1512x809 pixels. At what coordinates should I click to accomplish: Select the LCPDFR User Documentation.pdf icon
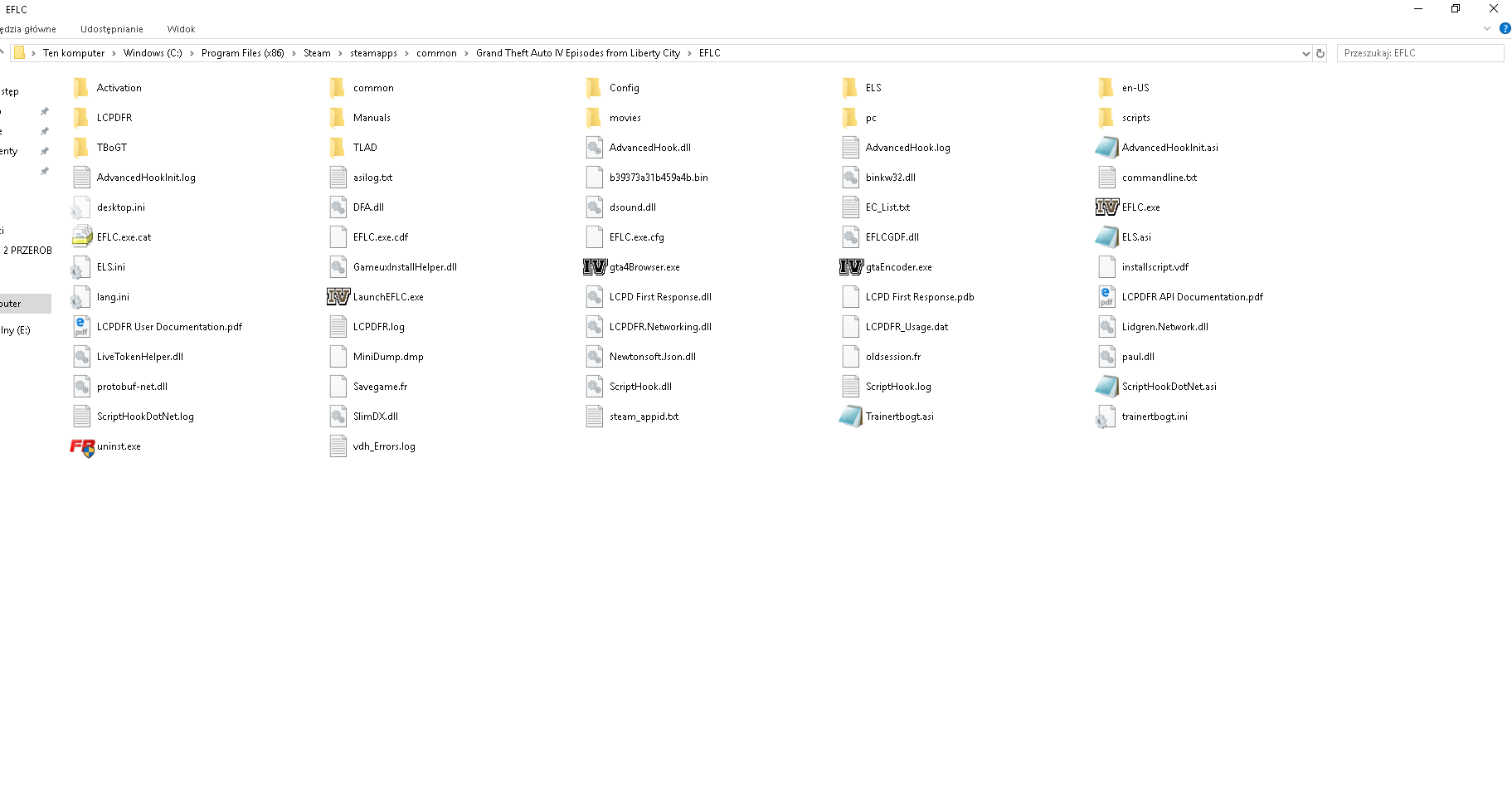pos(81,327)
